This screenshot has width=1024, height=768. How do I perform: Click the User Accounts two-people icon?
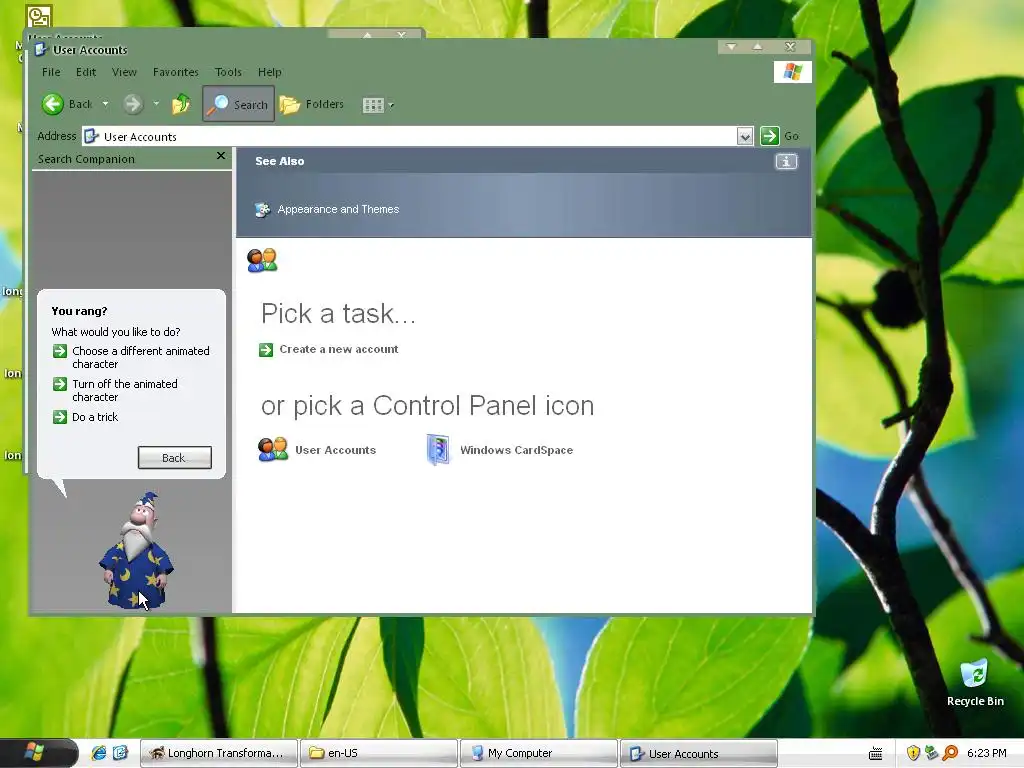[273, 449]
